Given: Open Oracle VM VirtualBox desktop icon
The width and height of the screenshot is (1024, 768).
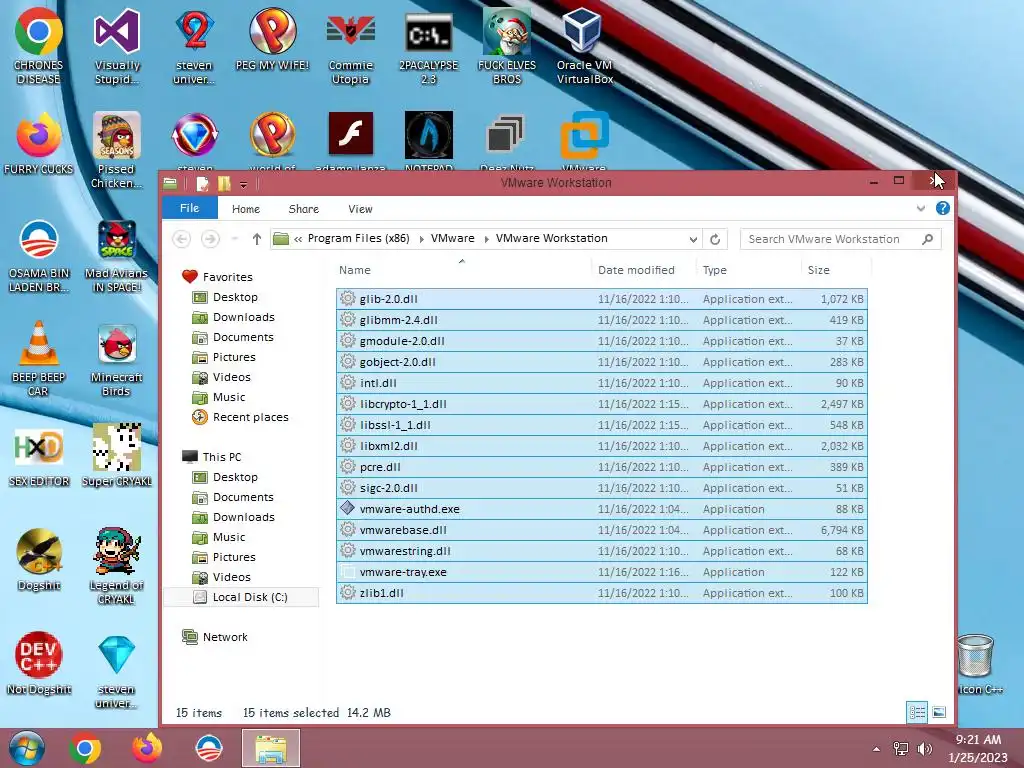Looking at the screenshot, I should point(584,46).
